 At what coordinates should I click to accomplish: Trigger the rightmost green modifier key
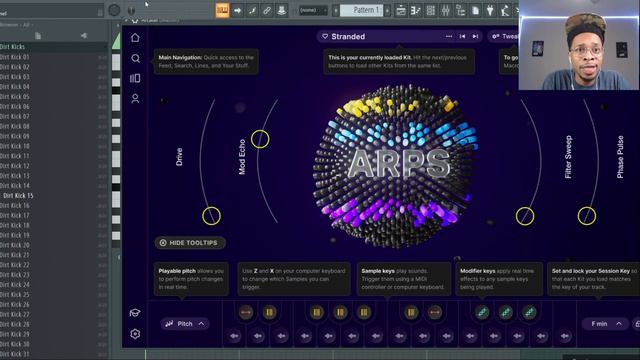[x=529, y=312]
